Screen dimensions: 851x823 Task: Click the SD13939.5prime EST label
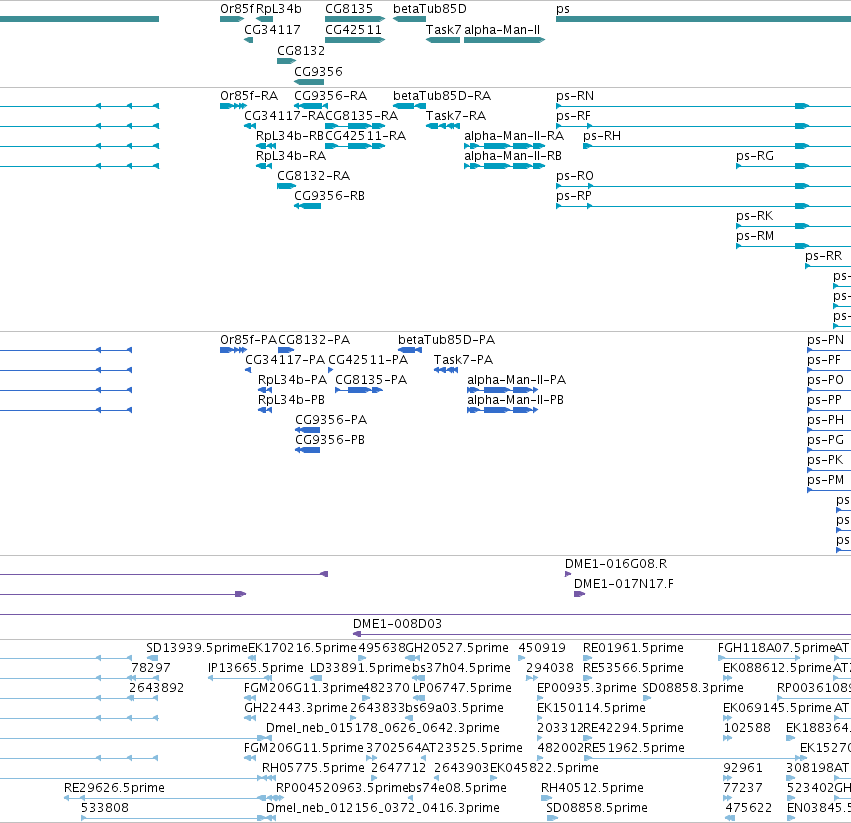click(196, 648)
